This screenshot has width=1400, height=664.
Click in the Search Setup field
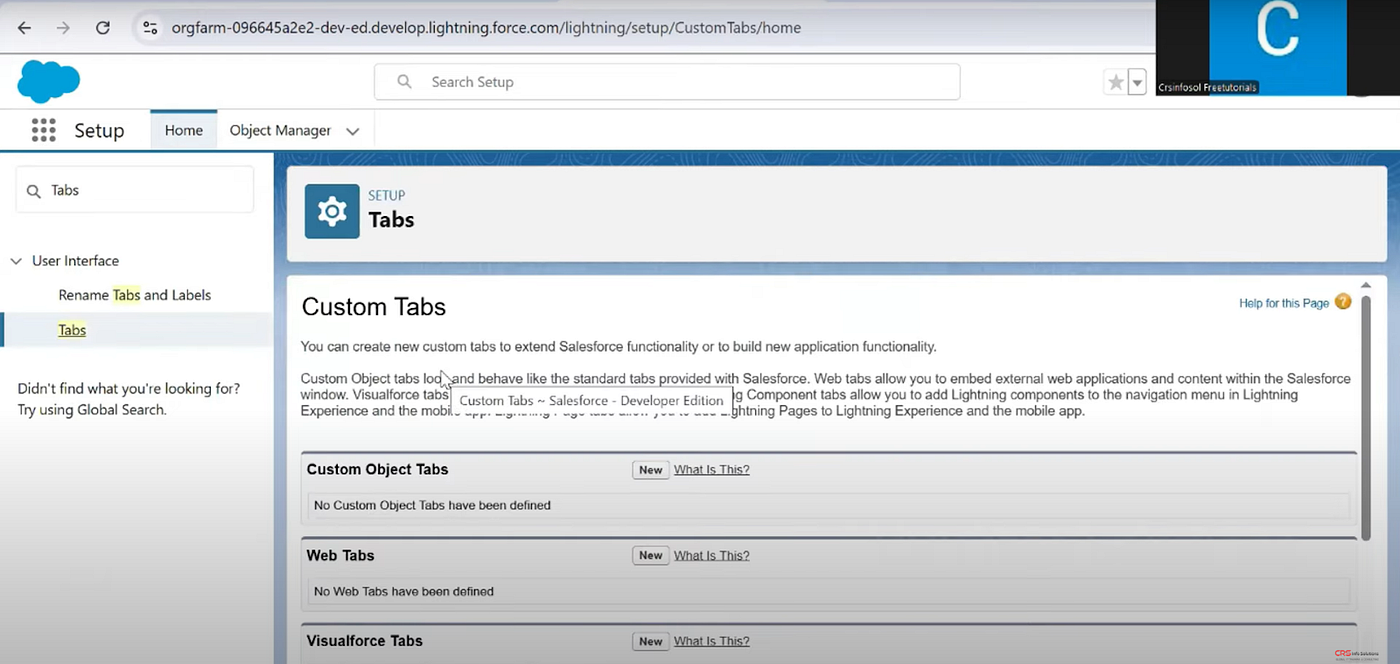667,82
